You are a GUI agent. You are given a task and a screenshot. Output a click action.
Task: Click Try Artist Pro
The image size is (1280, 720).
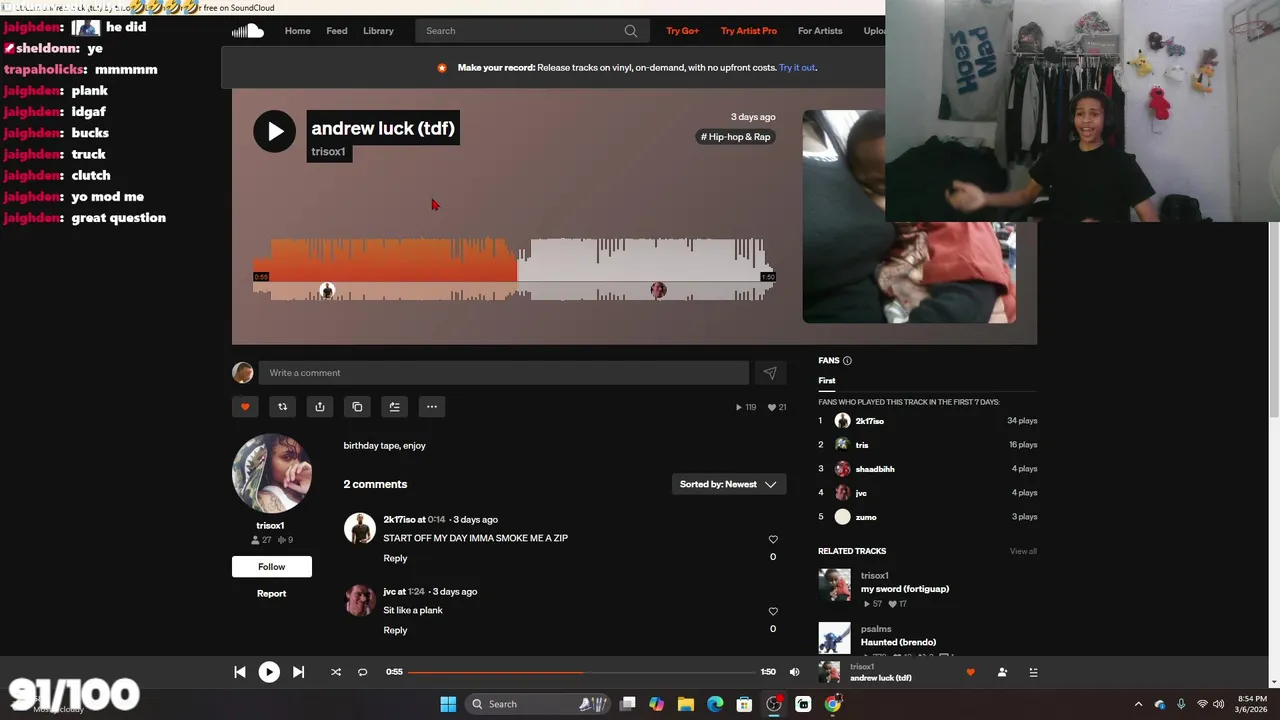[x=749, y=31]
